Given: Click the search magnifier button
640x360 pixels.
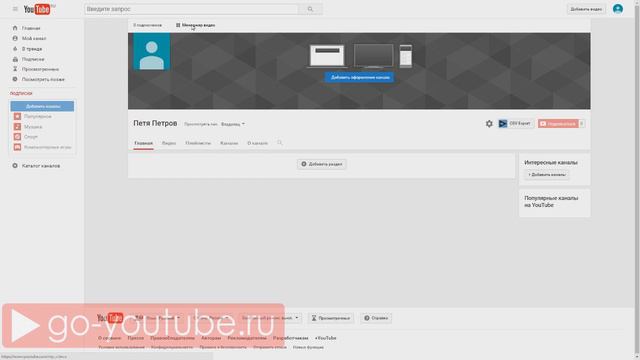Looking at the screenshot, I should pyautogui.click(x=310, y=9).
